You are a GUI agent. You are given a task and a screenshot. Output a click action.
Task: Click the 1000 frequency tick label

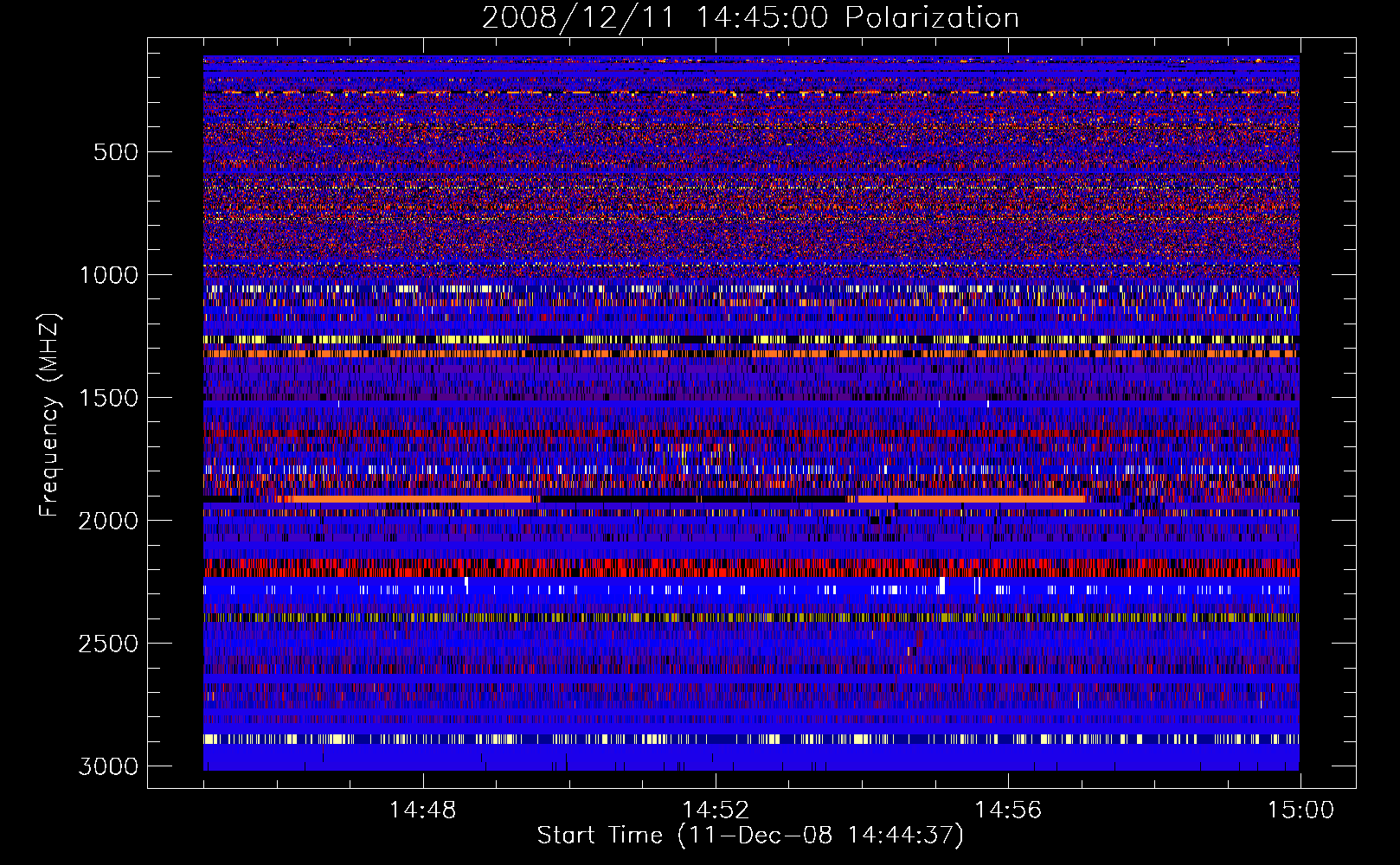pos(109,275)
